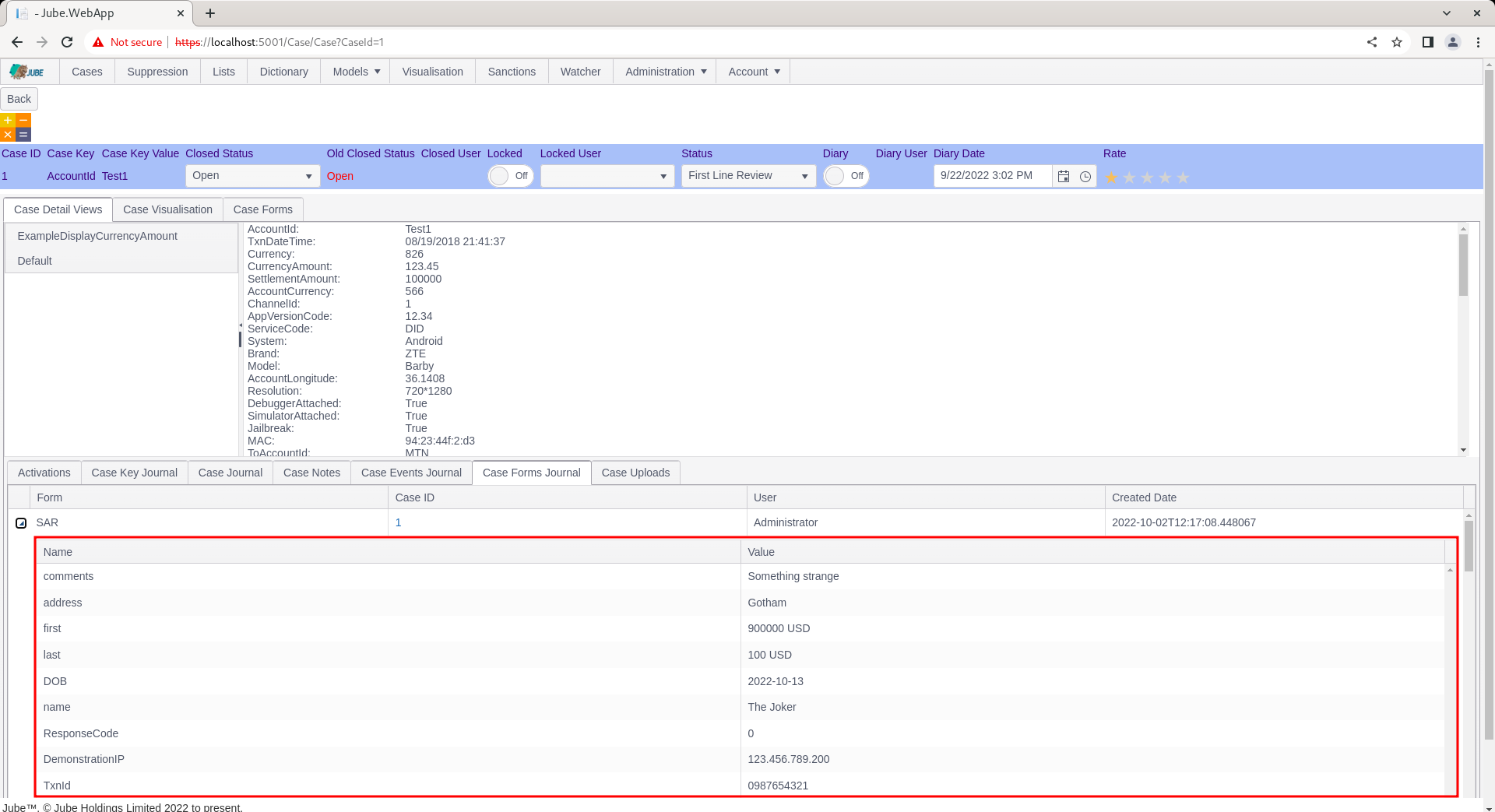Rate the case five stars
The image size is (1495, 812).
click(1183, 178)
